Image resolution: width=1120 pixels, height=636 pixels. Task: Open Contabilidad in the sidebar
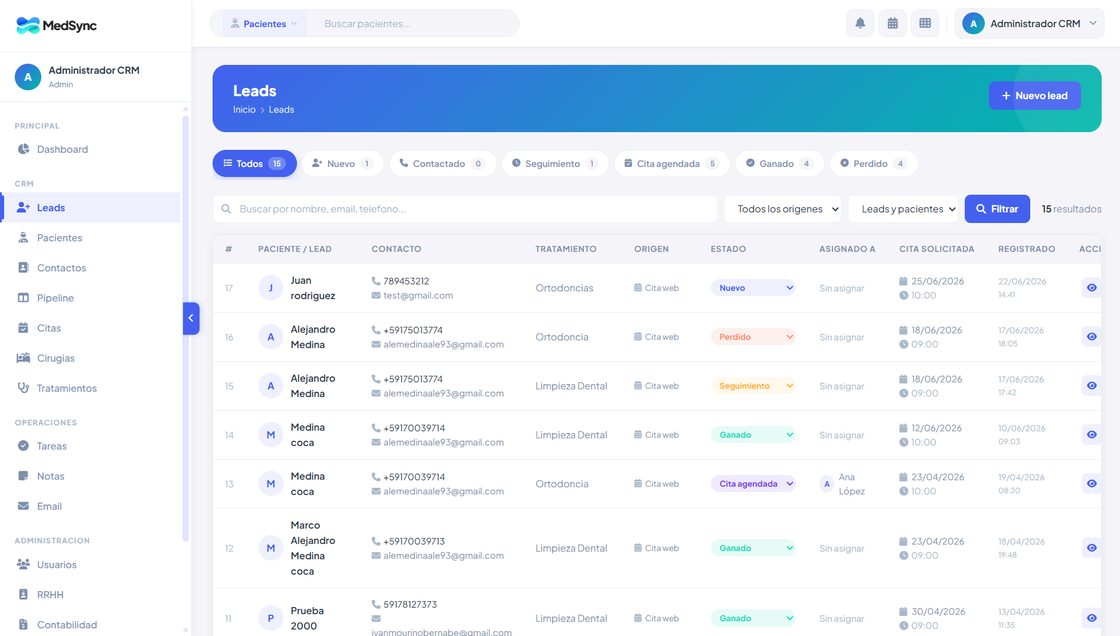[x=90, y=625]
